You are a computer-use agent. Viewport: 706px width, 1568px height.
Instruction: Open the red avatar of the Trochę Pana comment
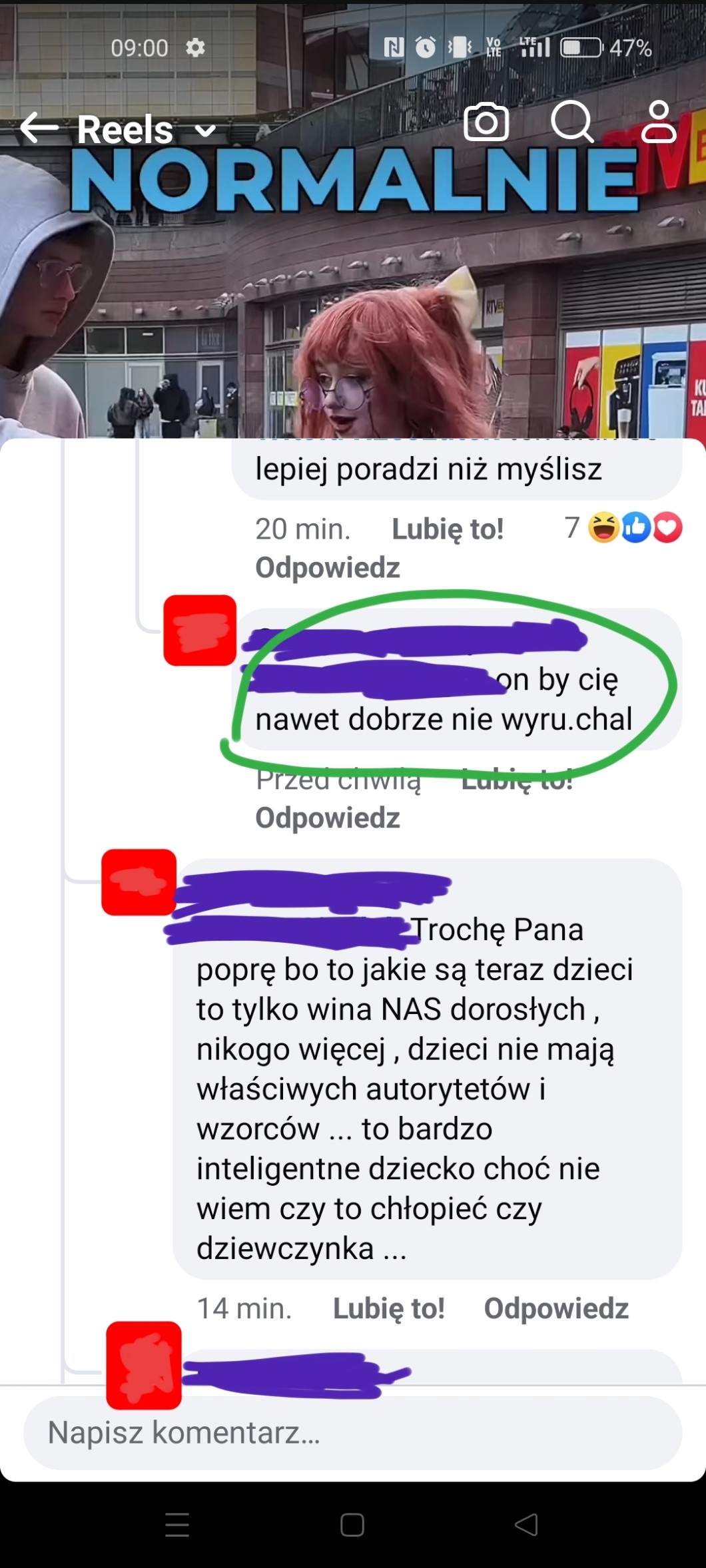[139, 882]
